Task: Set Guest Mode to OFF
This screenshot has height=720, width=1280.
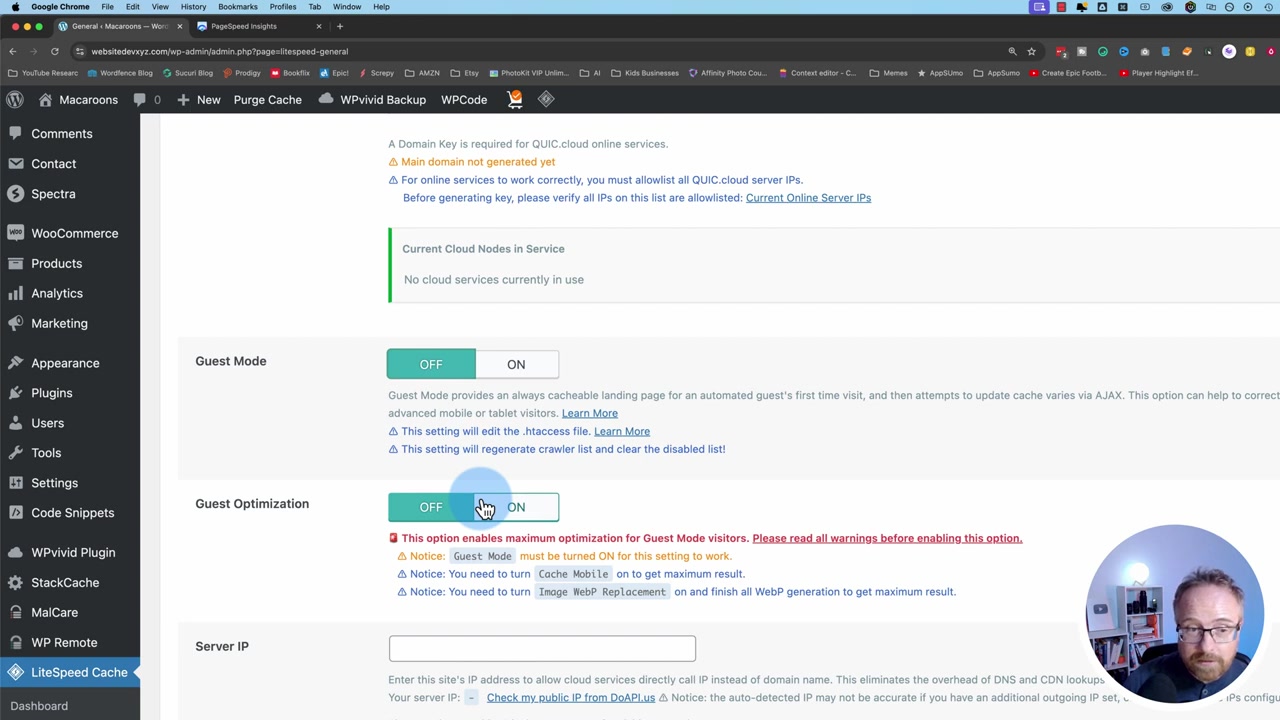Action: (x=431, y=364)
